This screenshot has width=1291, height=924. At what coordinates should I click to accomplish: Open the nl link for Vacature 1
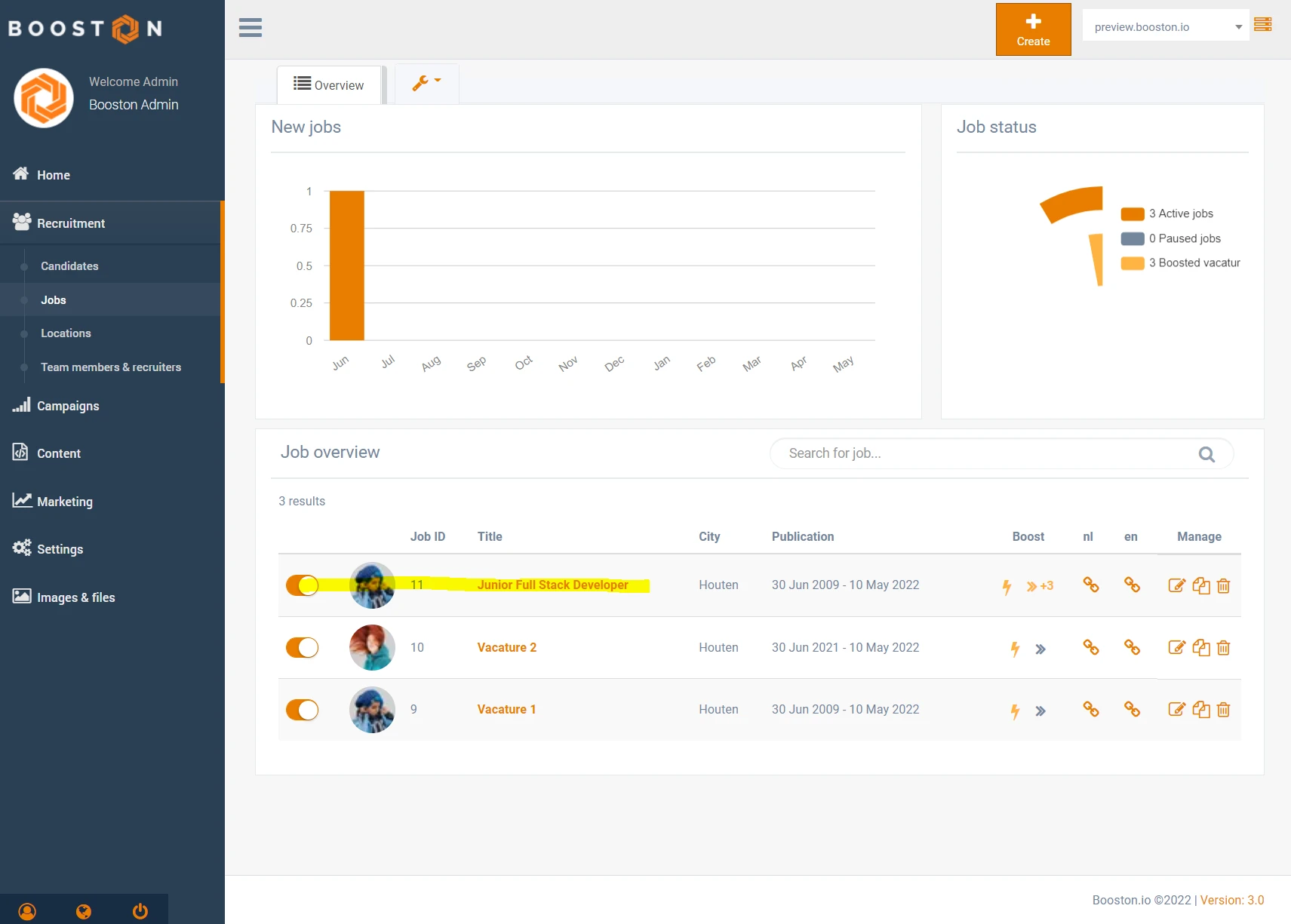pos(1090,709)
